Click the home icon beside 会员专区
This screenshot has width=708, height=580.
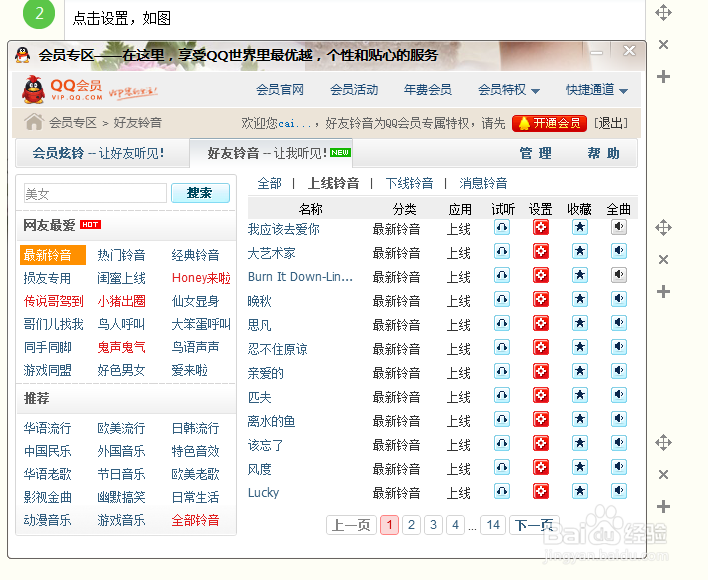coord(34,122)
